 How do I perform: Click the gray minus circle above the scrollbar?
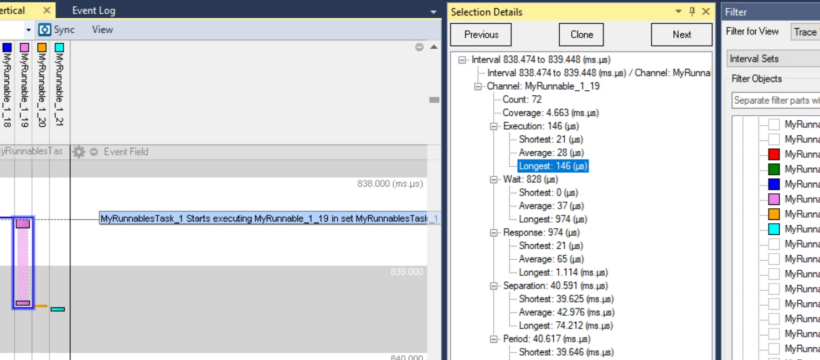[419, 47]
